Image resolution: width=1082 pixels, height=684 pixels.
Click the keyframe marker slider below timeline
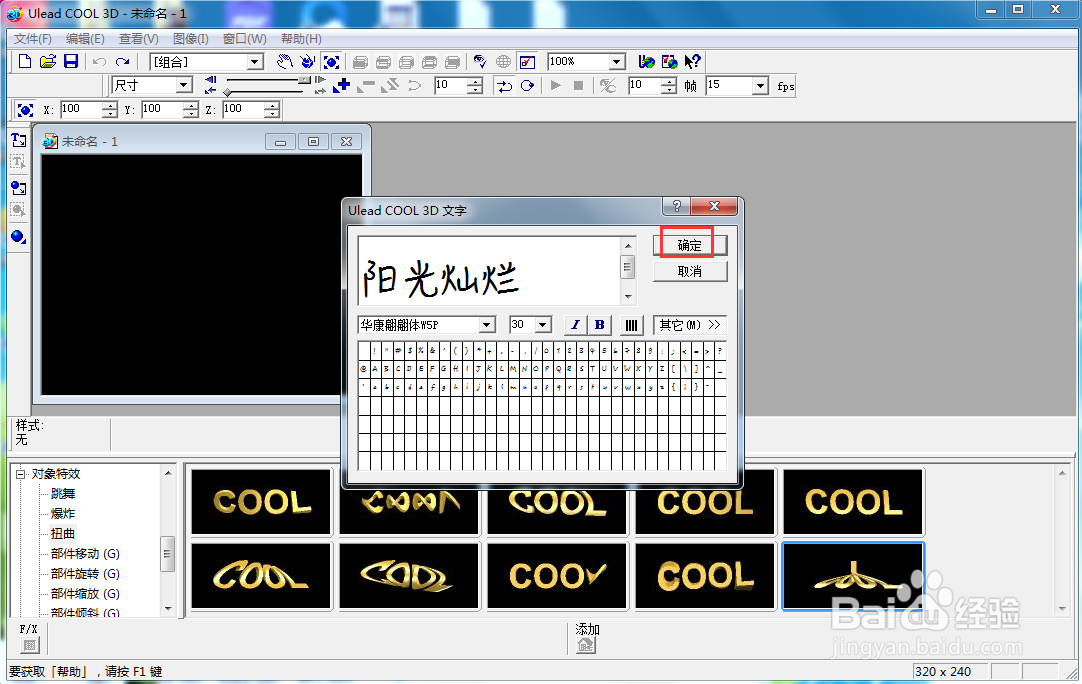click(x=227, y=91)
